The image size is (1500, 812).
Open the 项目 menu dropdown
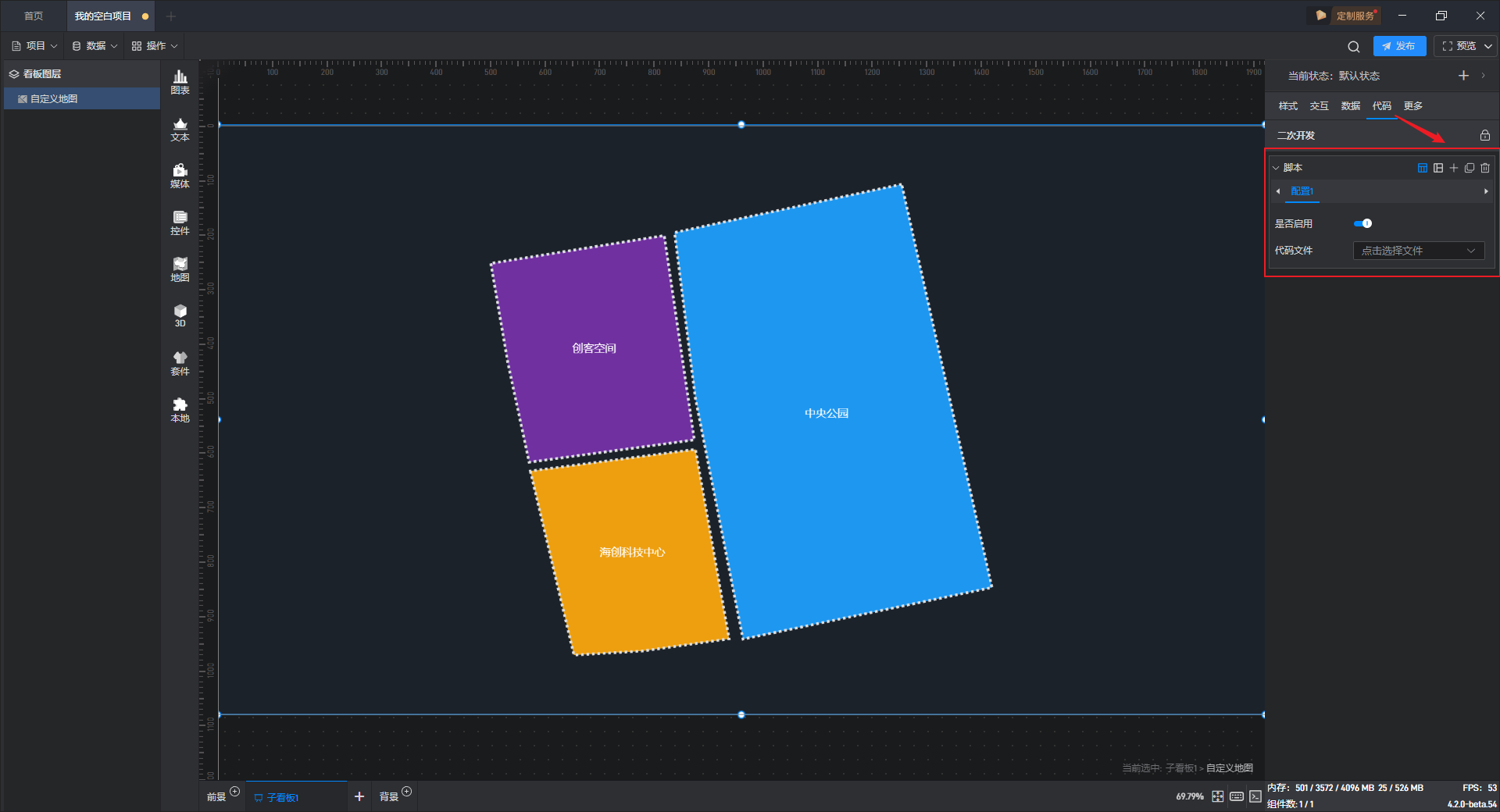coord(35,46)
